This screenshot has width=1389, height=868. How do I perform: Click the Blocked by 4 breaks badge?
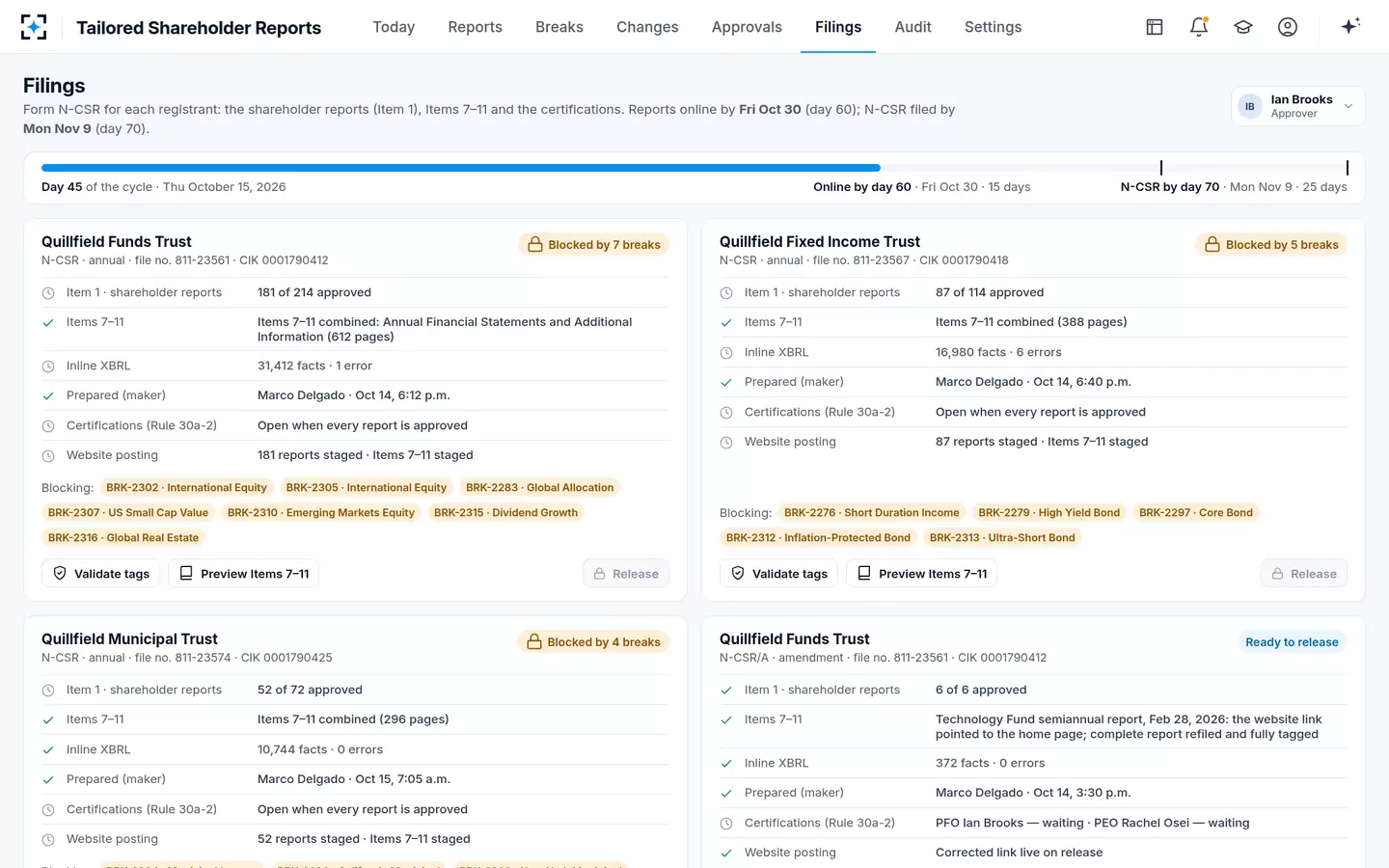click(593, 642)
